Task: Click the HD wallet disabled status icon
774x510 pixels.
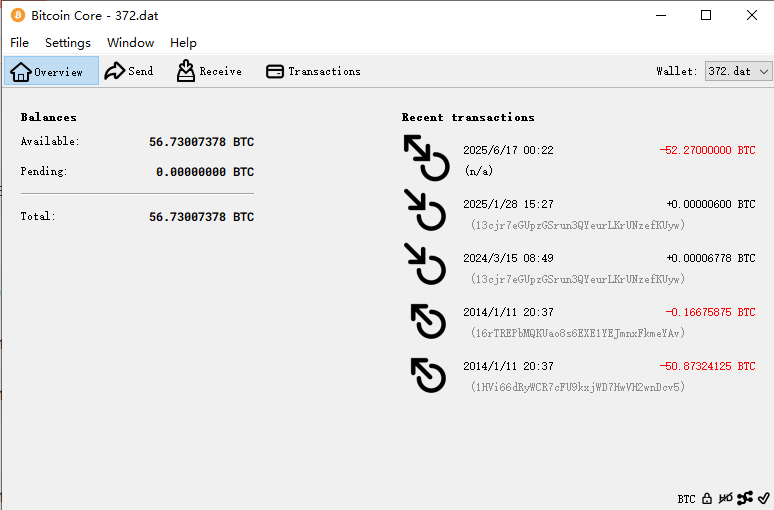Action: tap(726, 498)
